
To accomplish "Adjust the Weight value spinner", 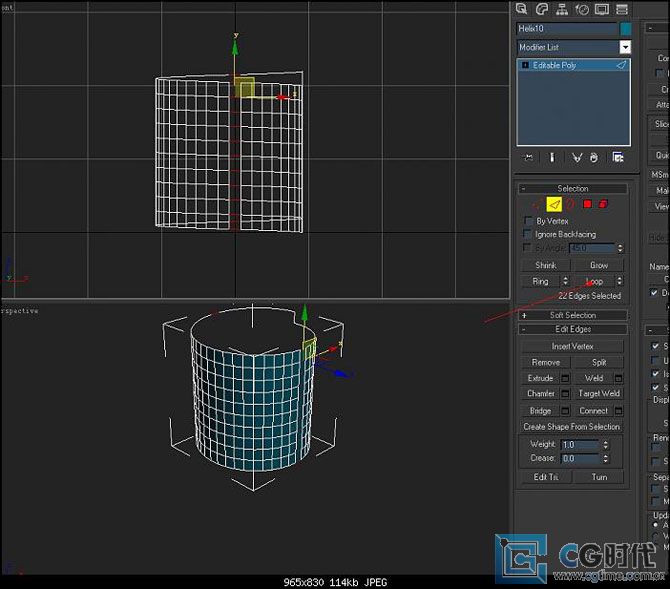I will (605, 445).
